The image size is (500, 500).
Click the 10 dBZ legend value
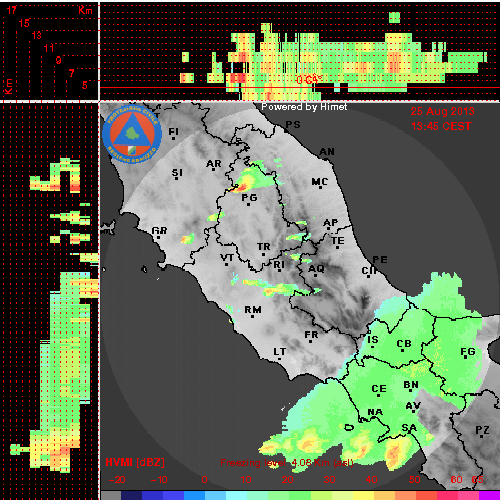[x=246, y=480]
